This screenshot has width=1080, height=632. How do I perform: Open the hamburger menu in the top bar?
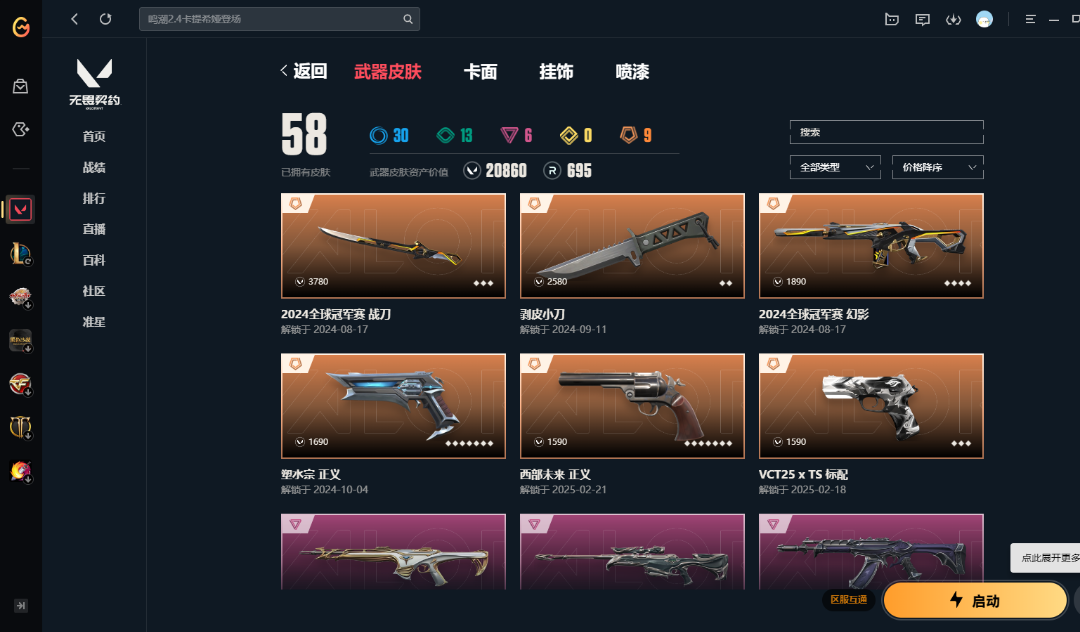(1030, 19)
